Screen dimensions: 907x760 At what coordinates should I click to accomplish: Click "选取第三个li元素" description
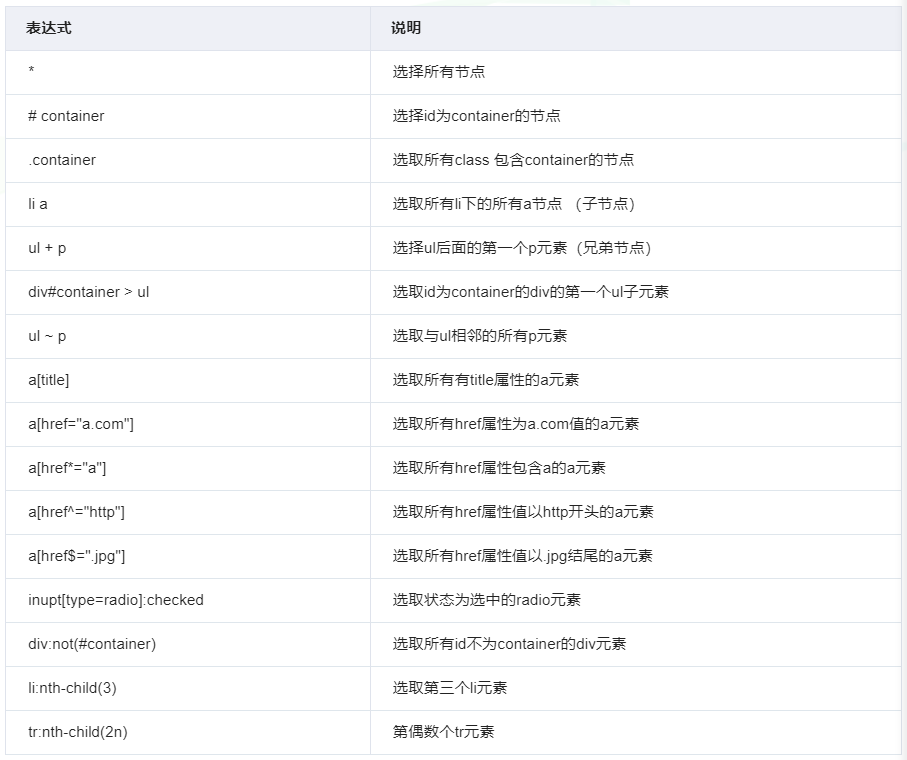click(x=449, y=688)
